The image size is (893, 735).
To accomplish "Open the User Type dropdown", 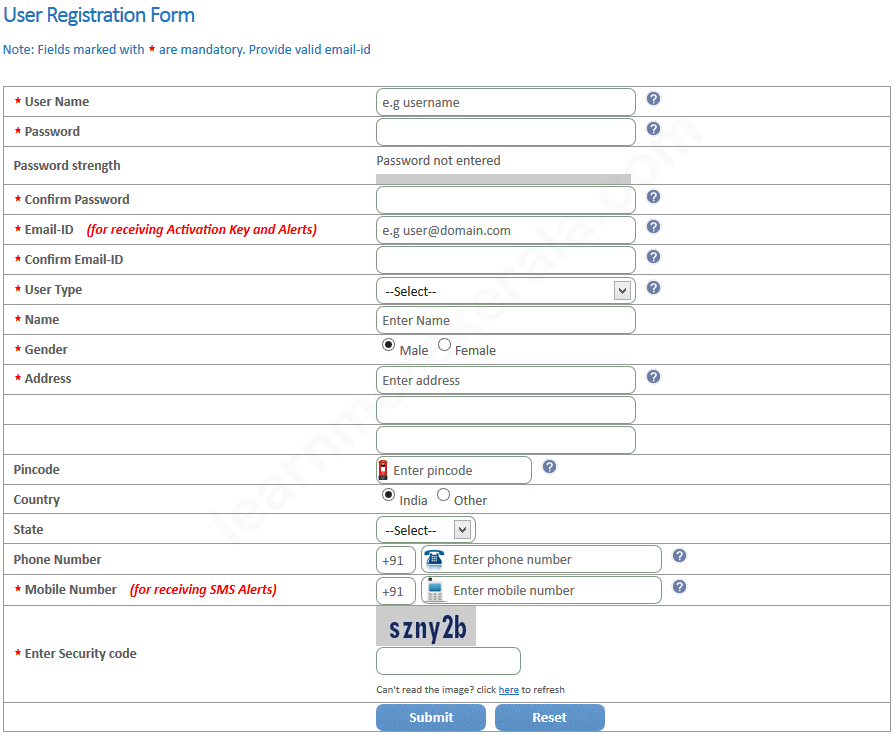I will tap(505, 291).
